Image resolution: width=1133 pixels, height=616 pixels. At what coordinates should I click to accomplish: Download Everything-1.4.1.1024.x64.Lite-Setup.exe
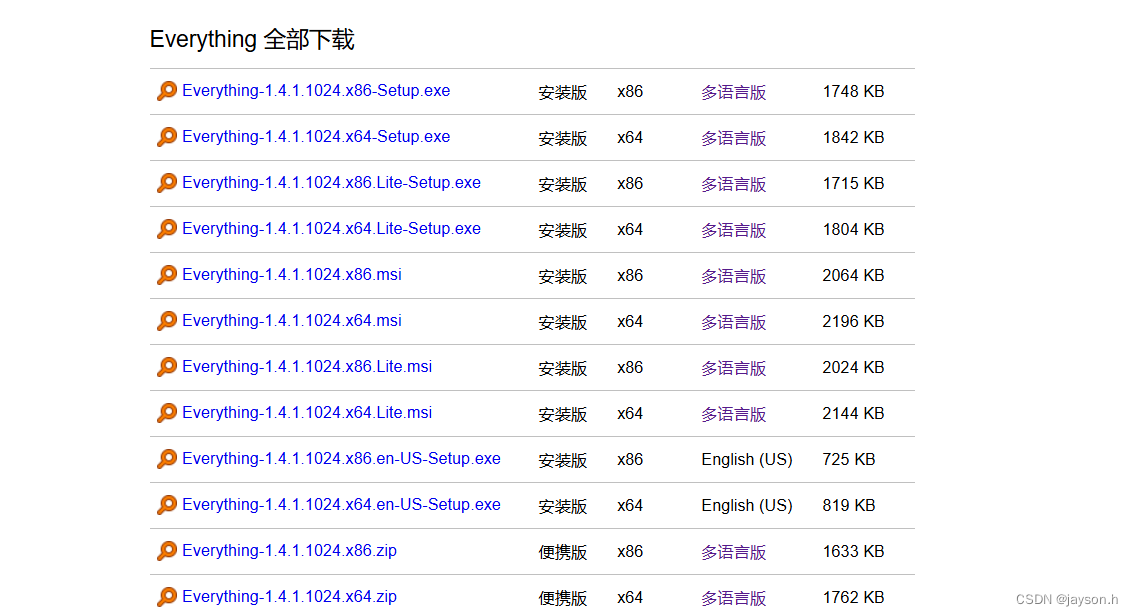coord(331,229)
